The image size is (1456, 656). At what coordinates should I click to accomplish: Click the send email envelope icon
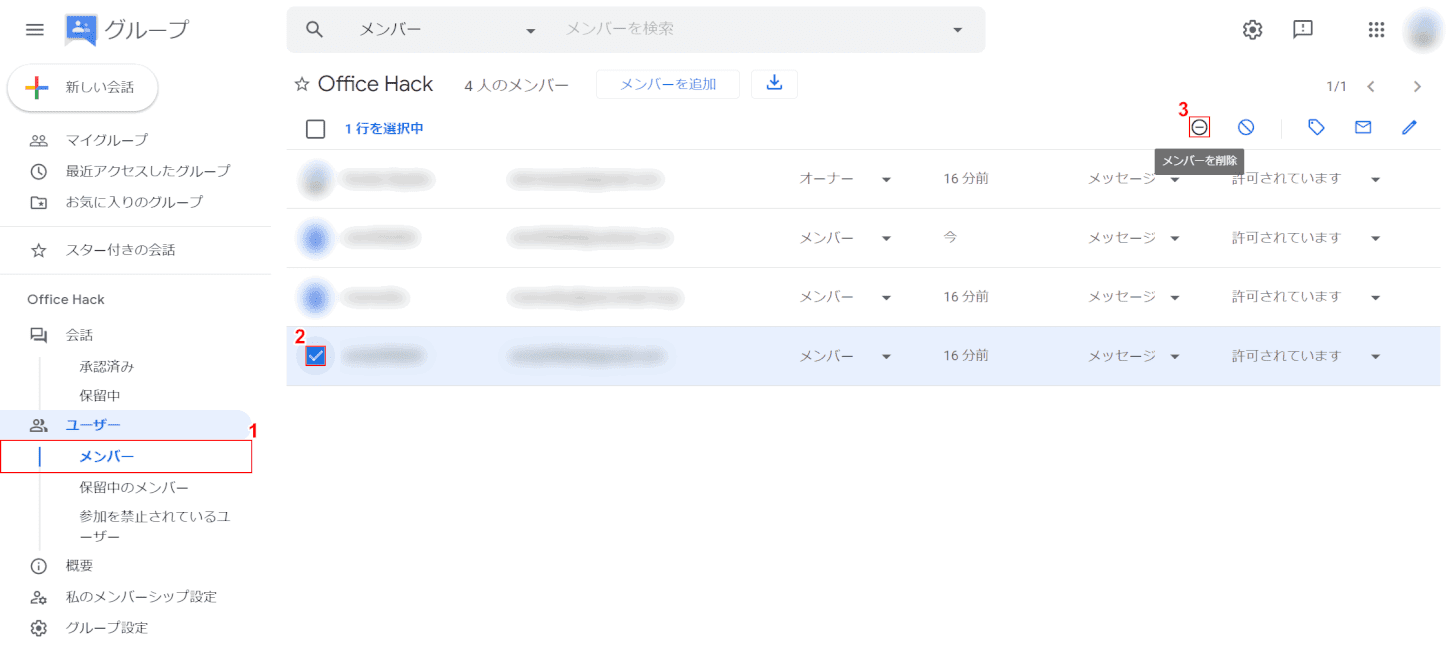point(1363,127)
